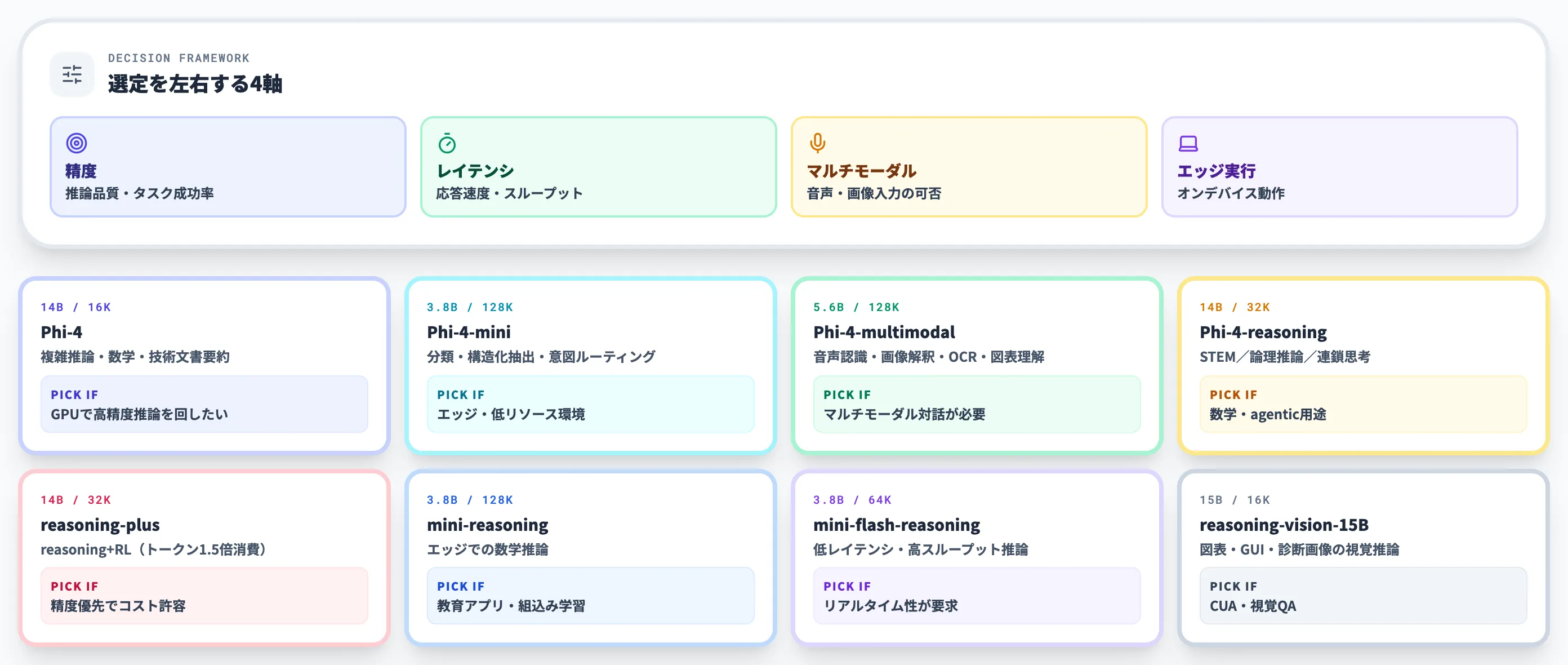
Task: Select the axis title "レイテンシ"
Action: click(475, 171)
